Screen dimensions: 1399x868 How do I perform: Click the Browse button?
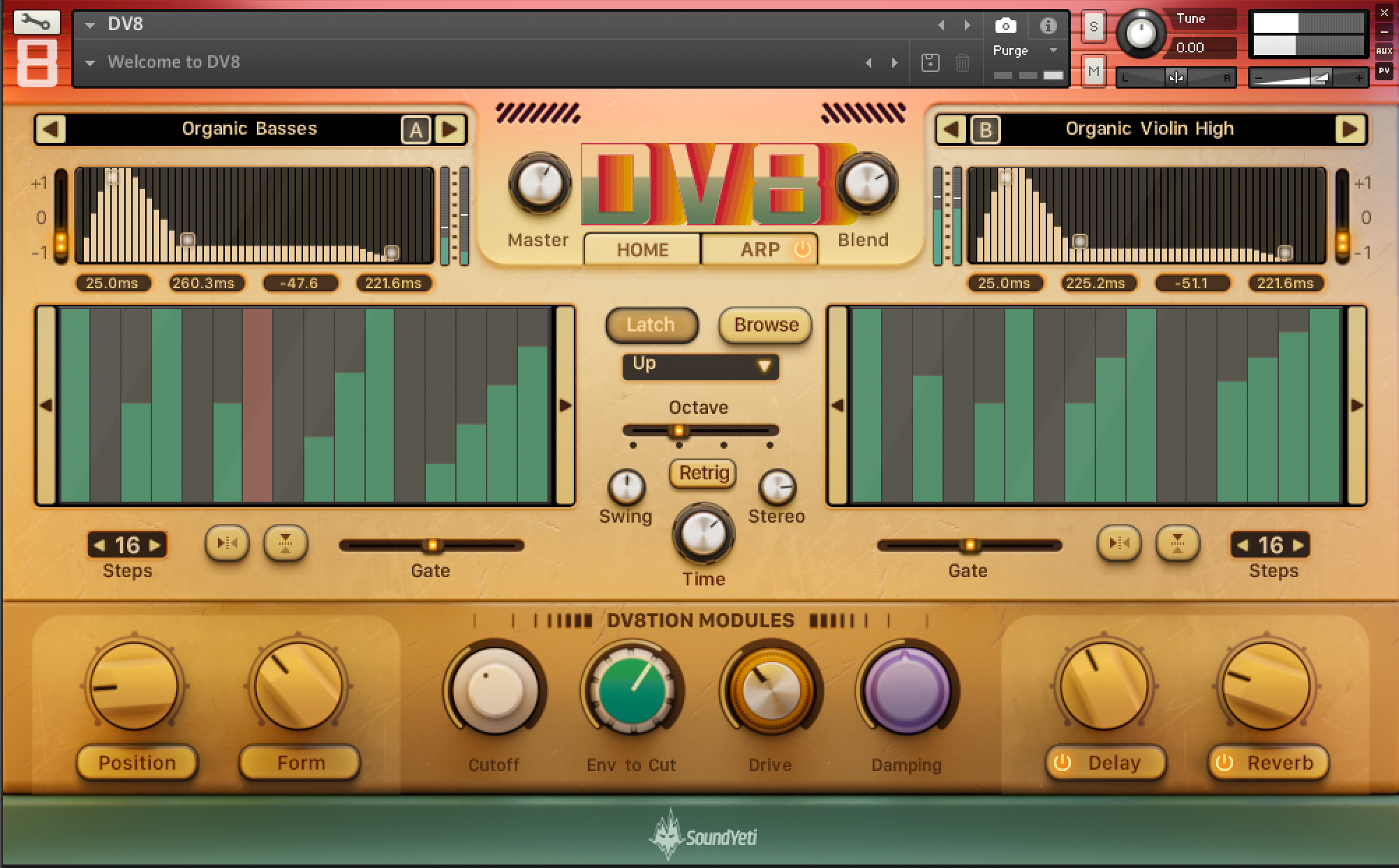tap(764, 324)
